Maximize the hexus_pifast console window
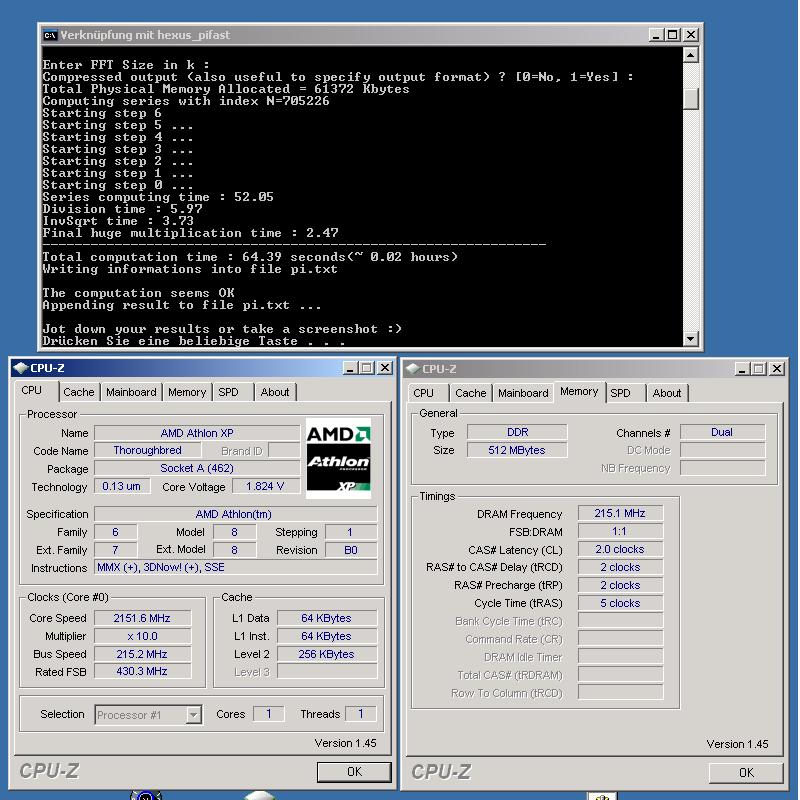800x800 pixels. [673, 35]
